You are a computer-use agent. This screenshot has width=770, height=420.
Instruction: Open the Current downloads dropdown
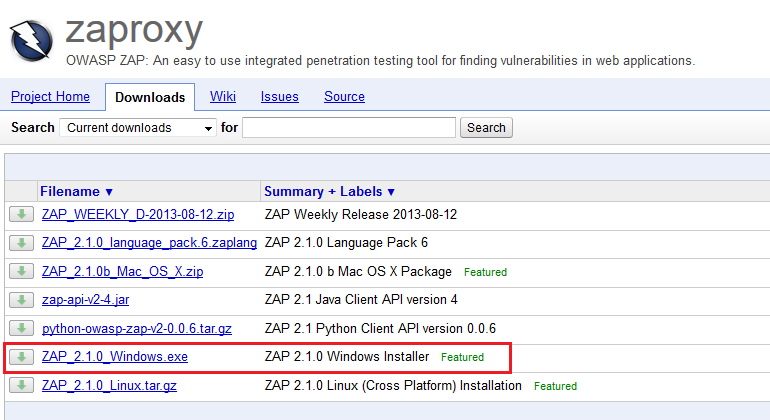click(138, 128)
